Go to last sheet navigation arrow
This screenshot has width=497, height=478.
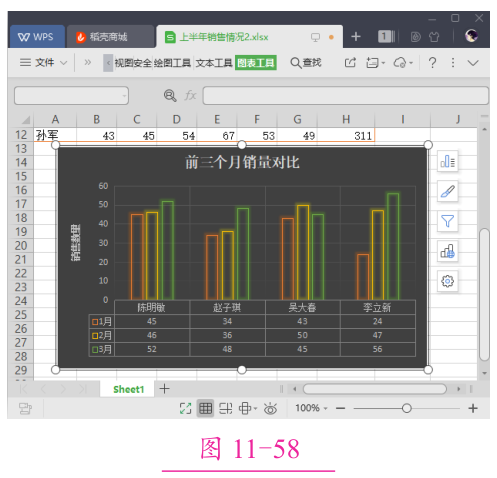82,389
